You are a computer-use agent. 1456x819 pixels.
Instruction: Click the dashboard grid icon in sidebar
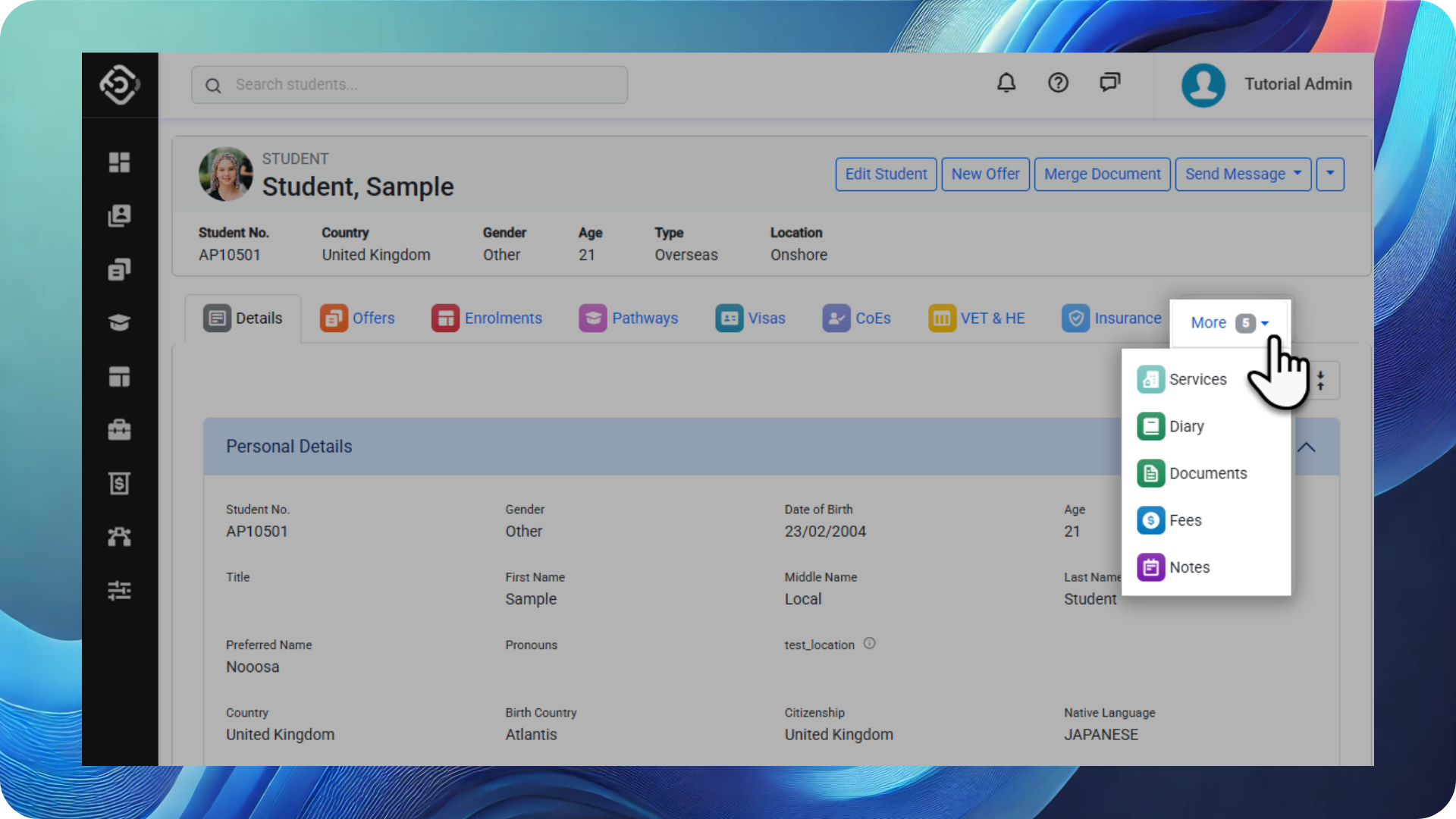pos(119,162)
